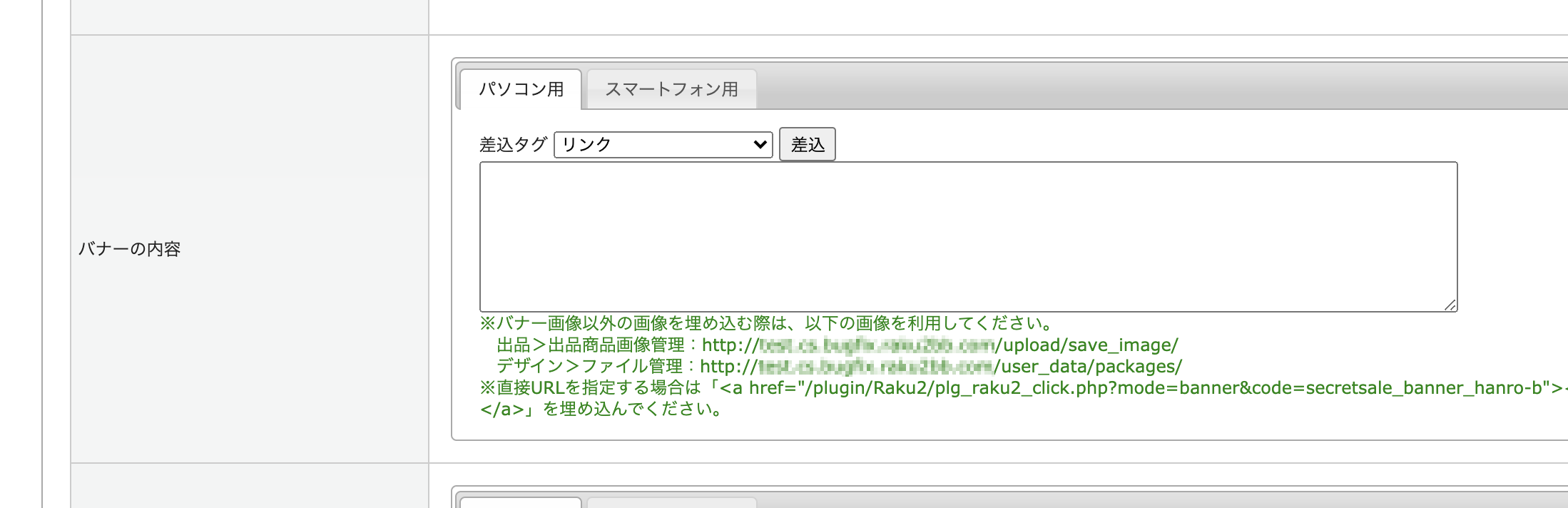Click the user_data/packages URL text line
Screen dimensions: 1568x508
point(840,367)
